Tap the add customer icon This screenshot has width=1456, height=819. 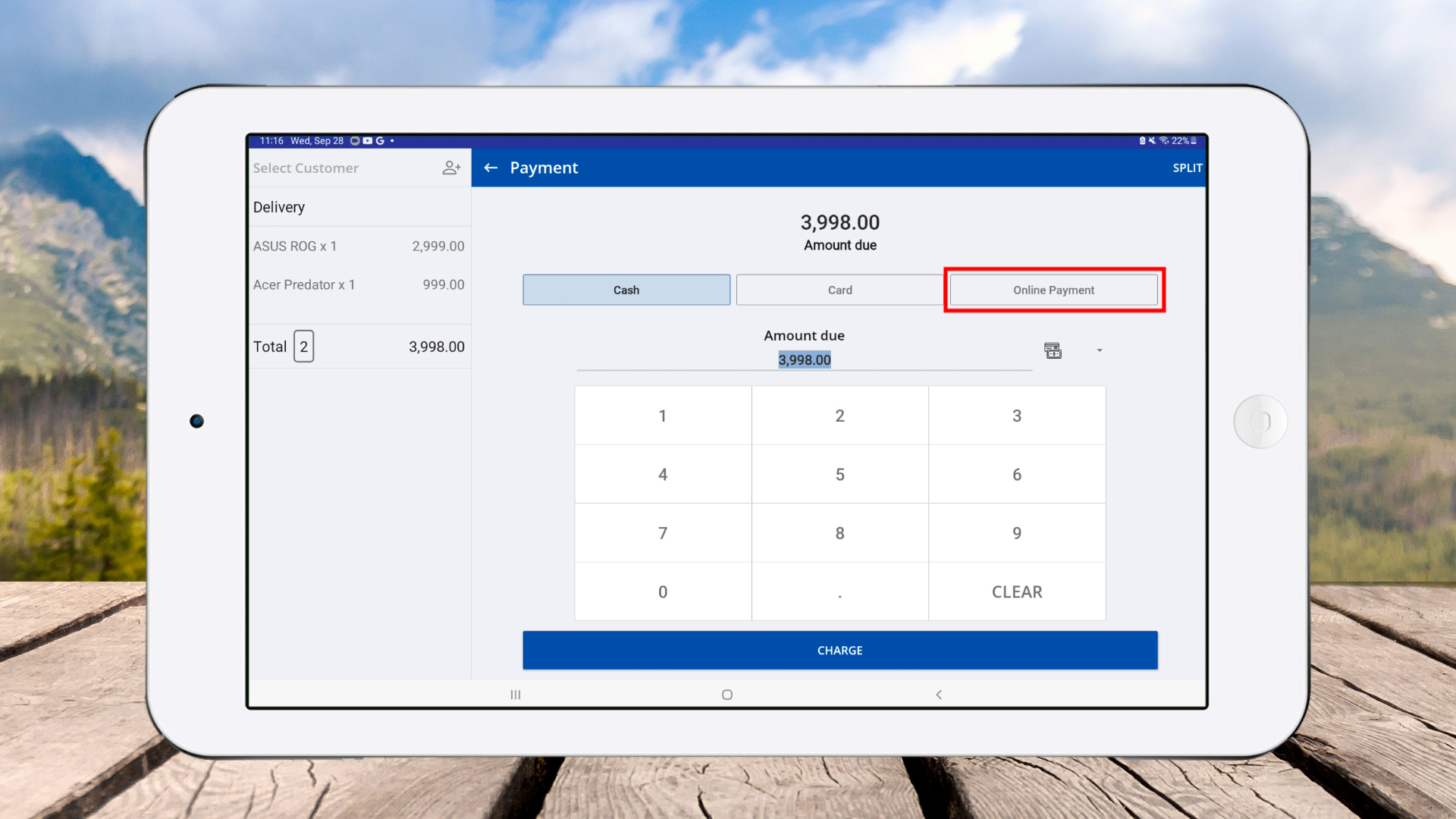pos(451,168)
